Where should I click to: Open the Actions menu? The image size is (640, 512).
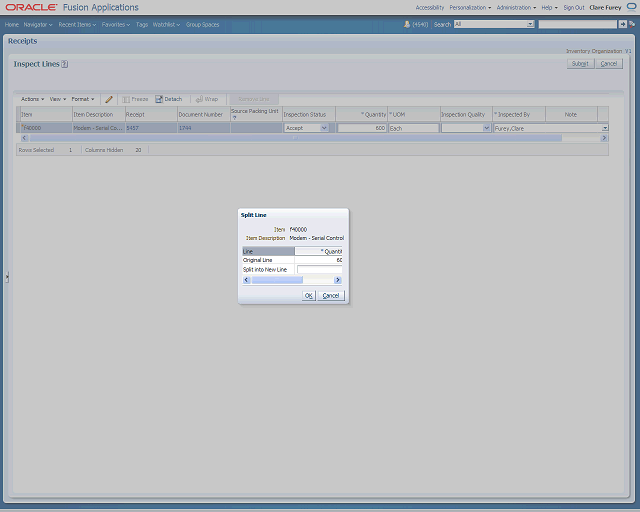click(x=32, y=99)
